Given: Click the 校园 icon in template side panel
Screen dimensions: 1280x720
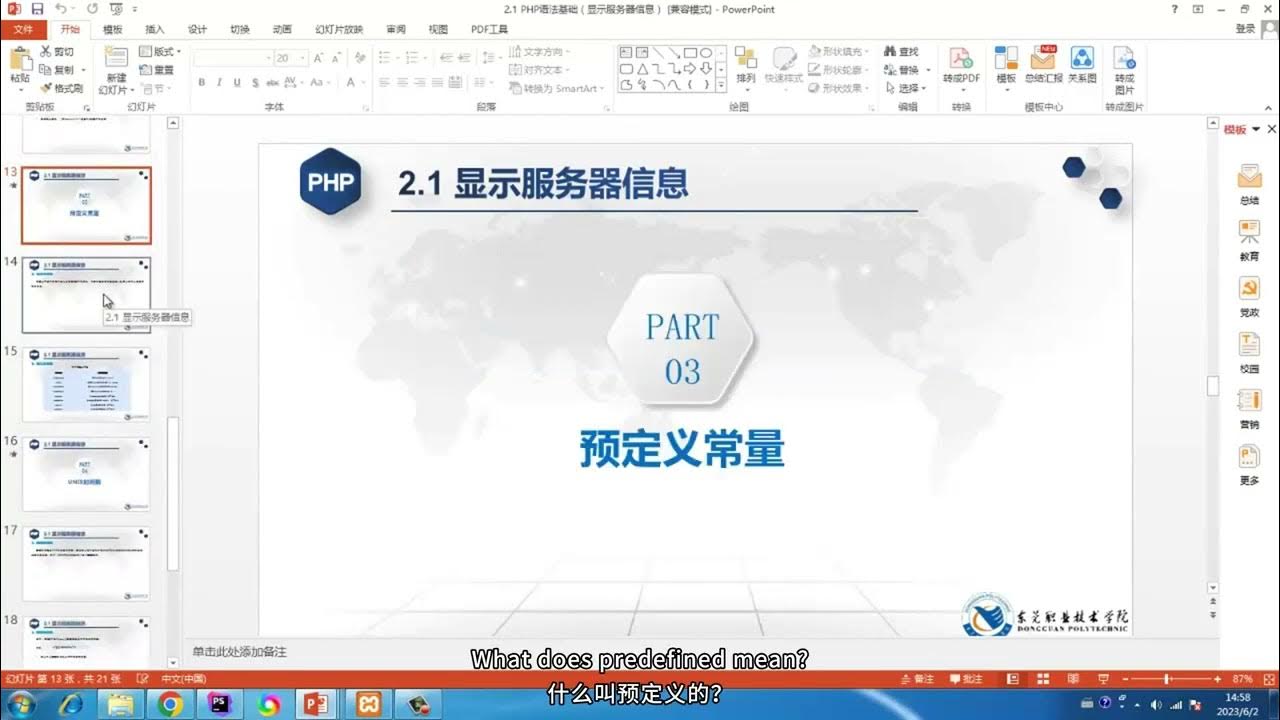Looking at the screenshot, I should (x=1249, y=345).
